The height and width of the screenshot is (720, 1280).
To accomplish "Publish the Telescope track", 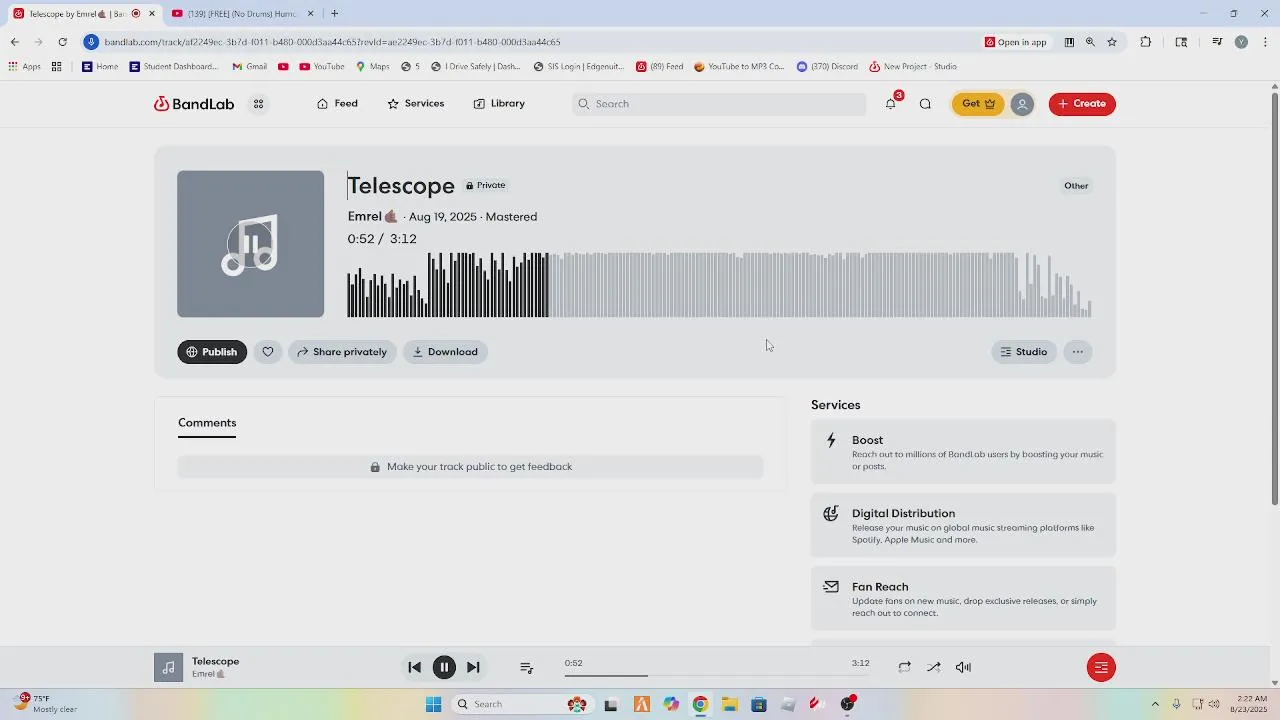I will pyautogui.click(x=212, y=352).
